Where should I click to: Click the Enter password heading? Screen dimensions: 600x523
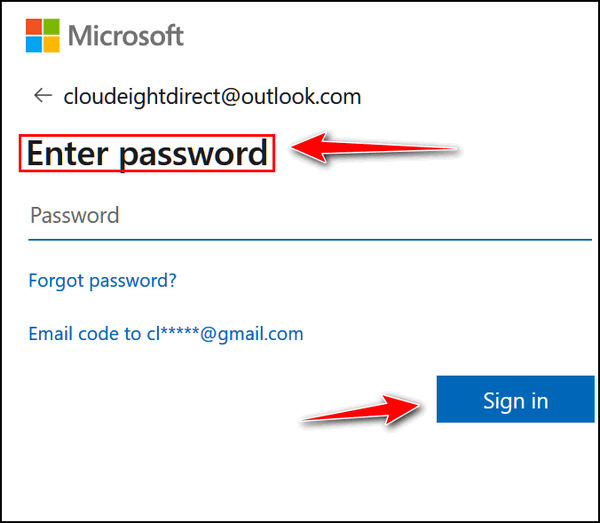tap(147, 153)
